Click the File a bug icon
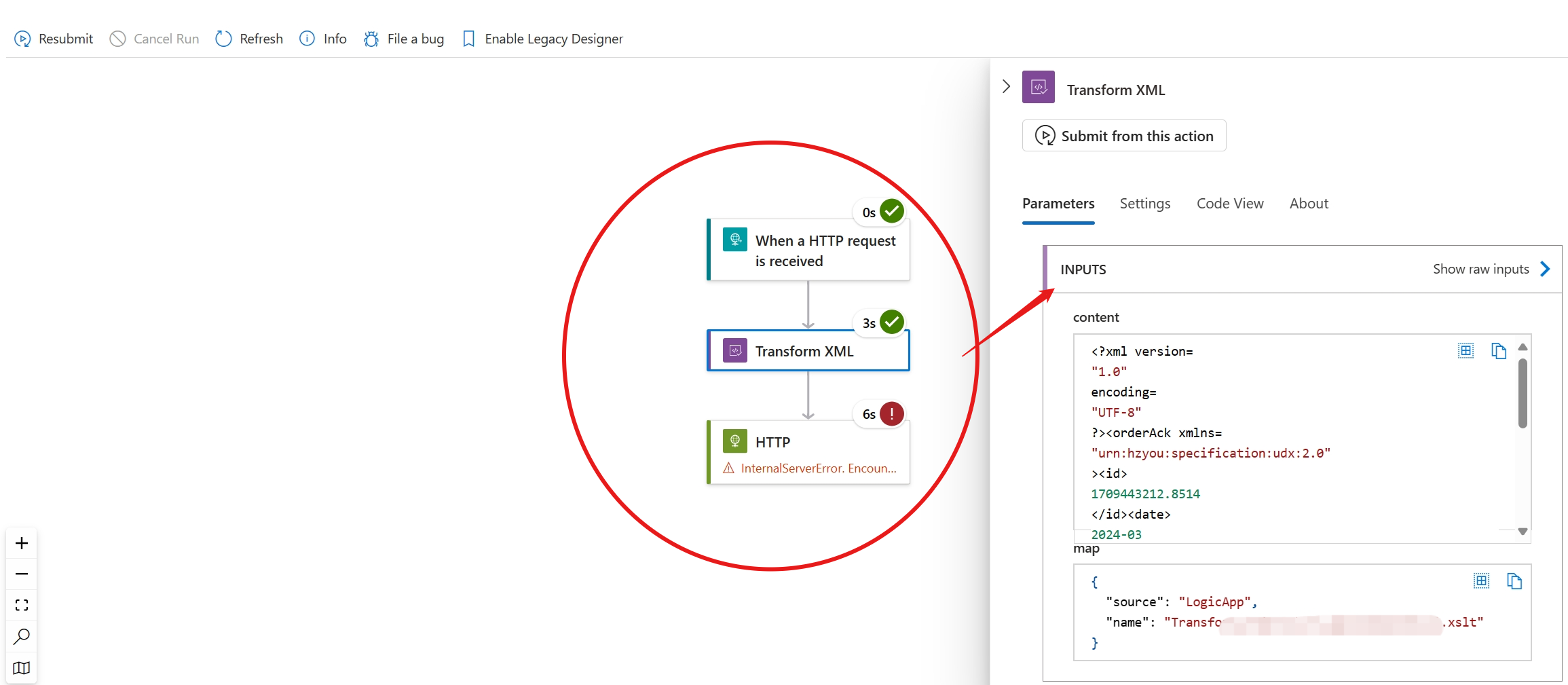1568x685 pixels. click(x=371, y=39)
